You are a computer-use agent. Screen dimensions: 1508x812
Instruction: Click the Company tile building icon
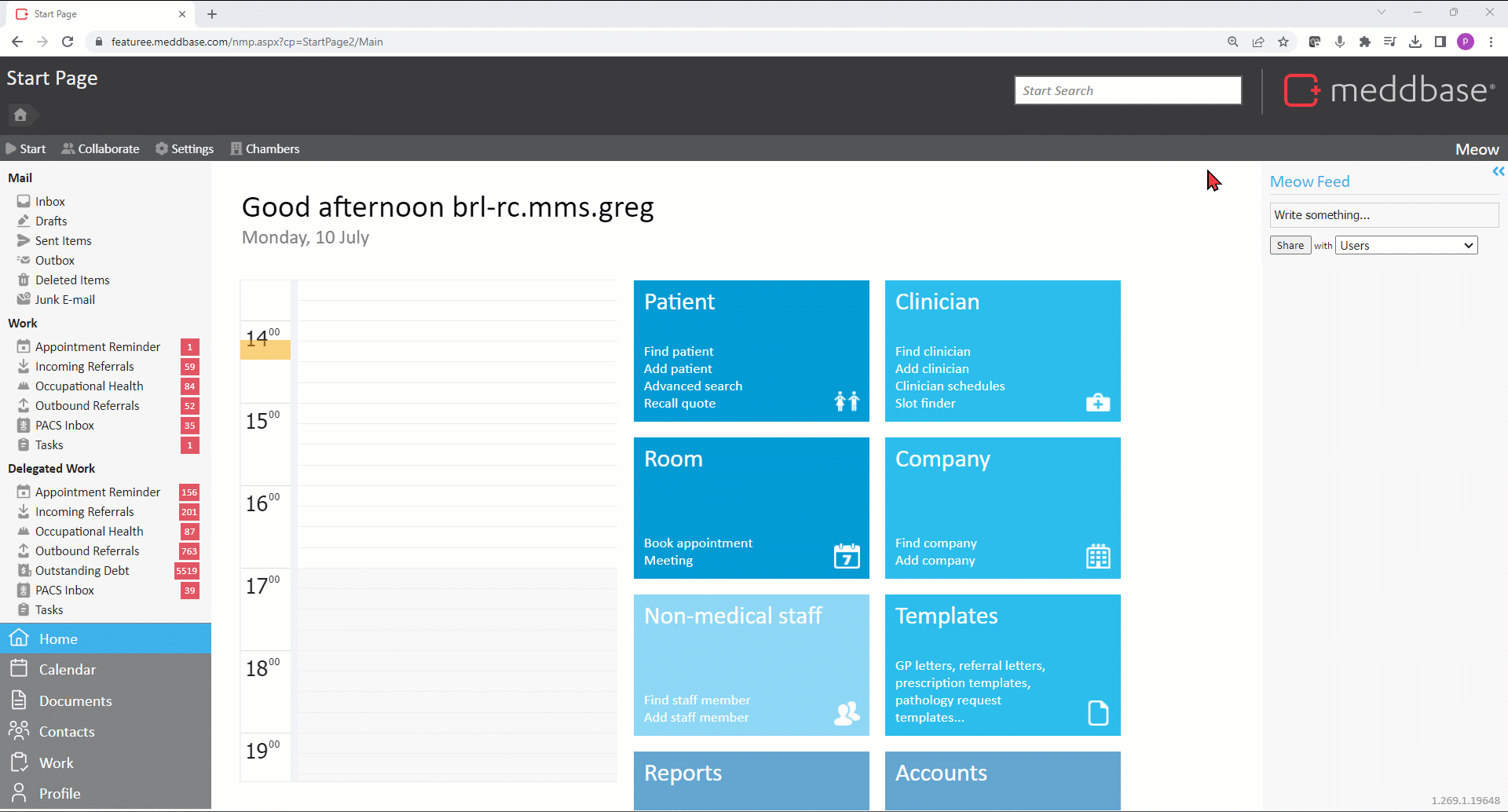tap(1098, 556)
